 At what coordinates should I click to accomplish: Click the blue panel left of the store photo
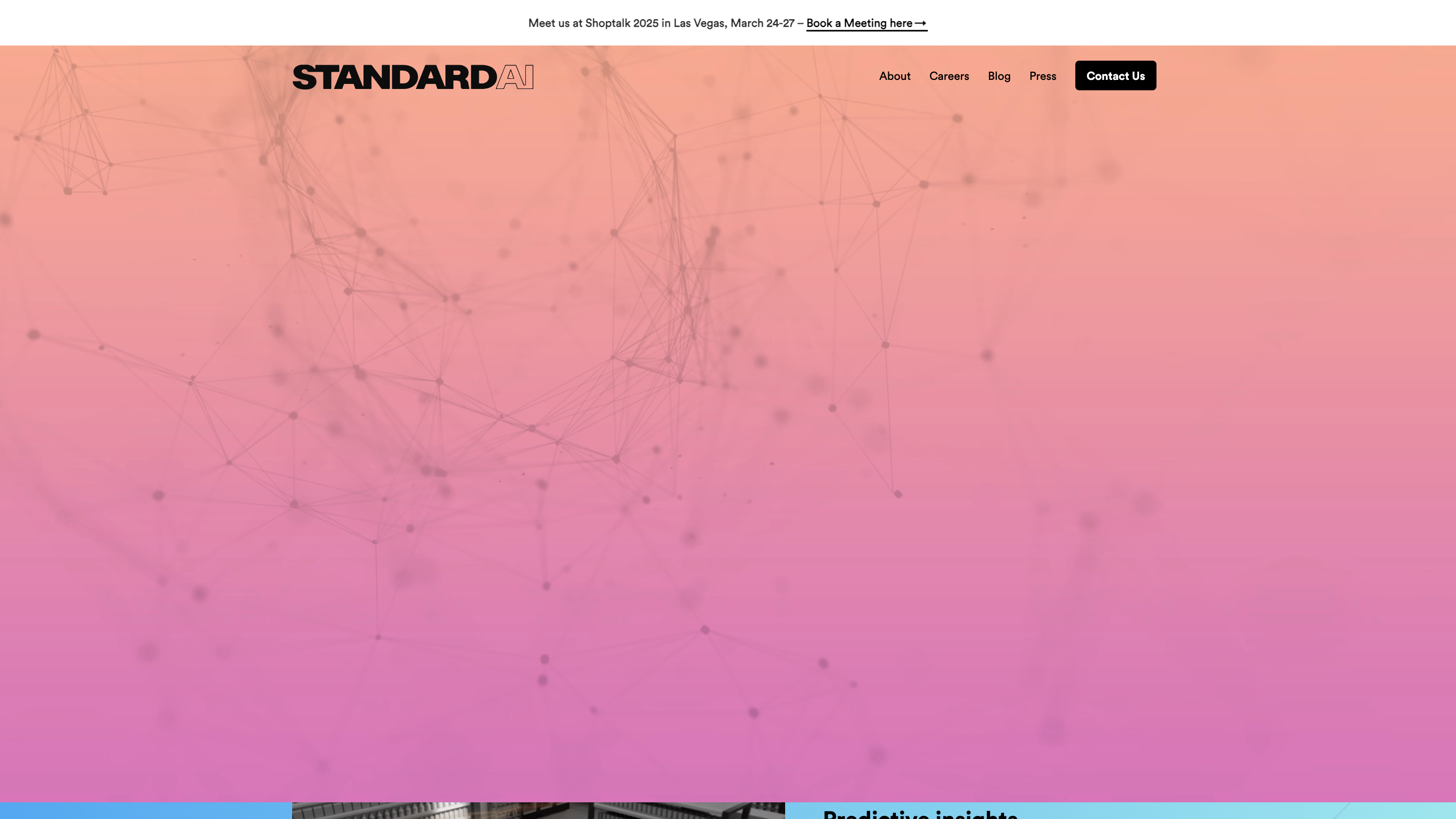click(x=146, y=810)
